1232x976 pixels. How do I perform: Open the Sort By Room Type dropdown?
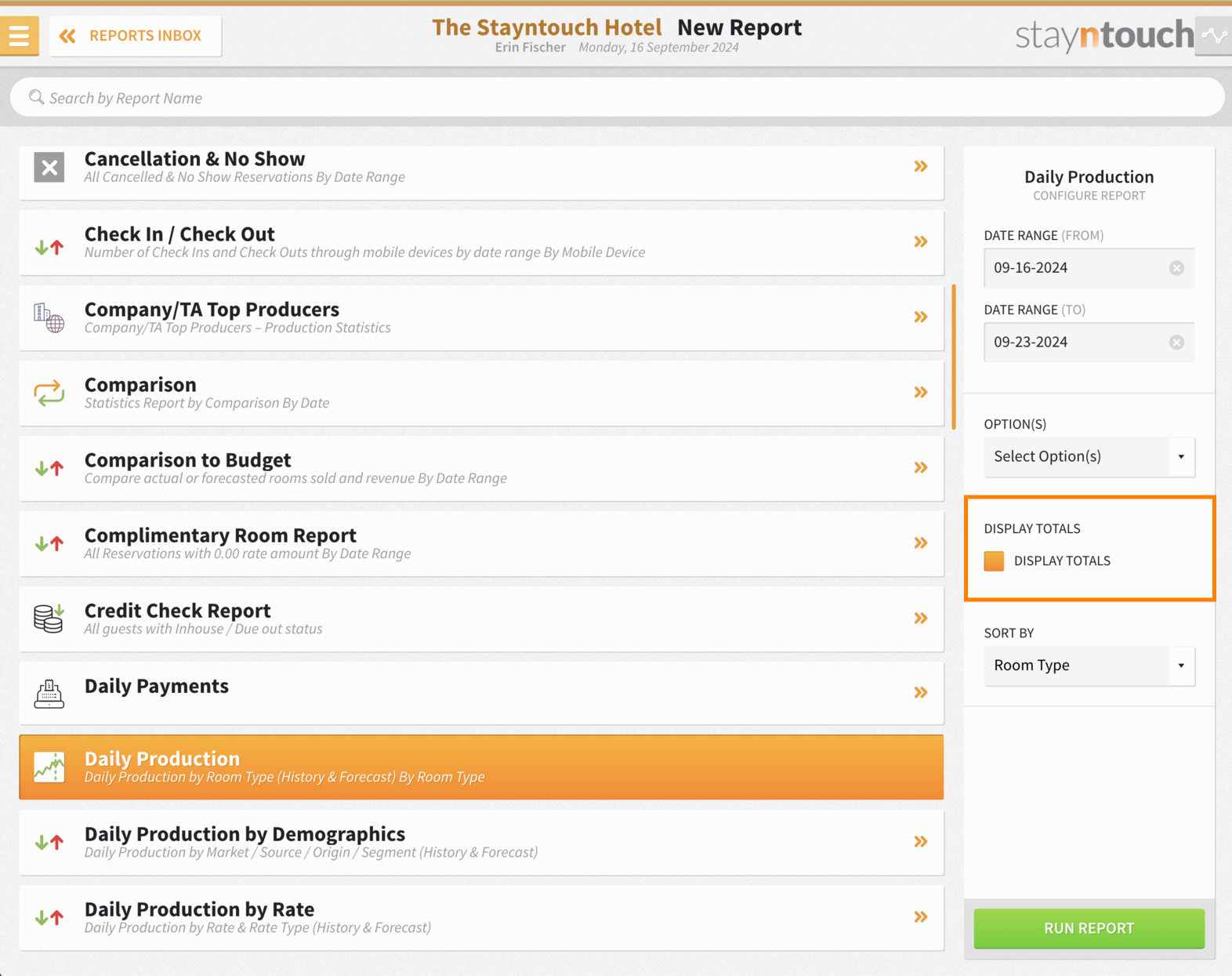pyautogui.click(x=1089, y=666)
